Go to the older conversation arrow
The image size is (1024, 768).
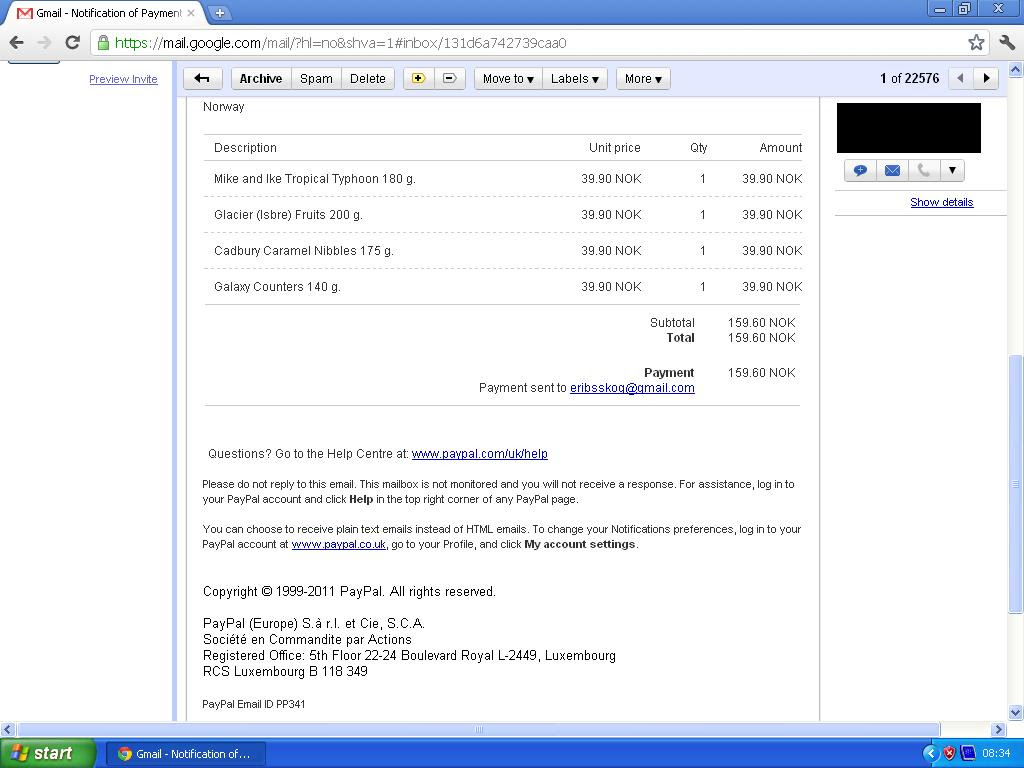tap(986, 78)
